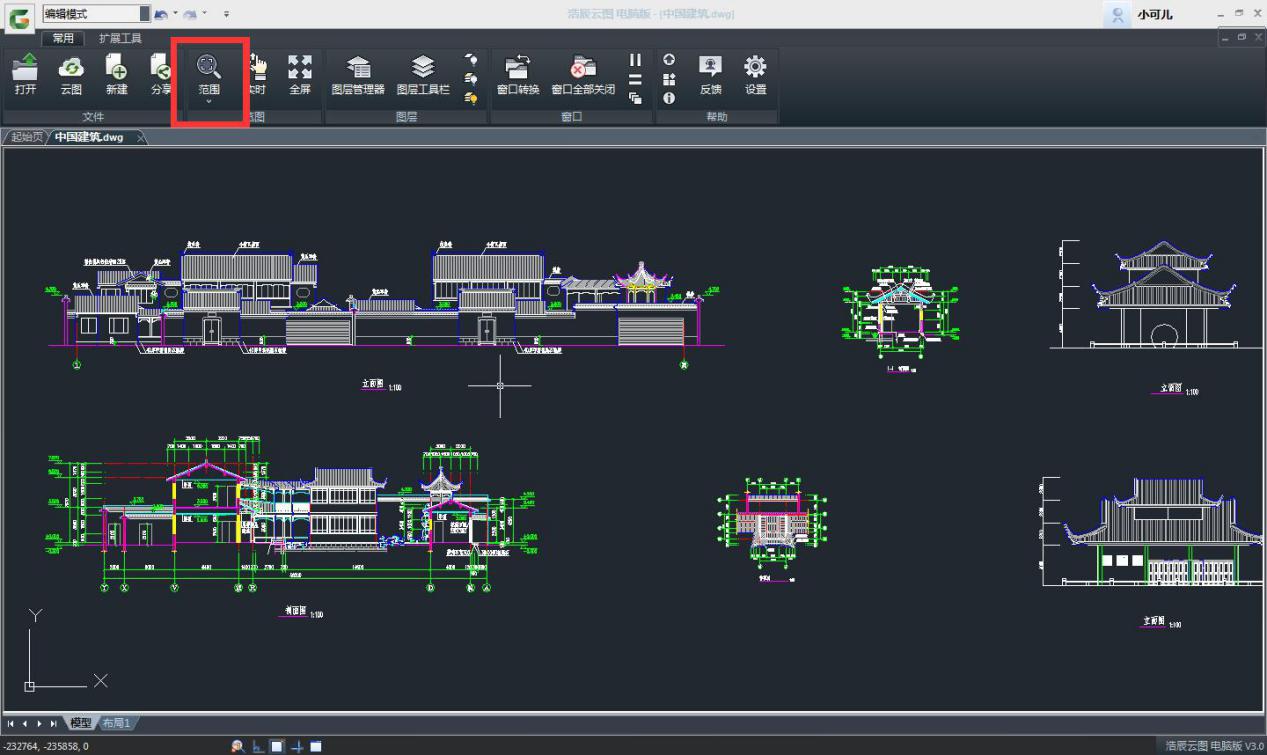Click the 全屏 fullscreen icon

(x=300, y=75)
